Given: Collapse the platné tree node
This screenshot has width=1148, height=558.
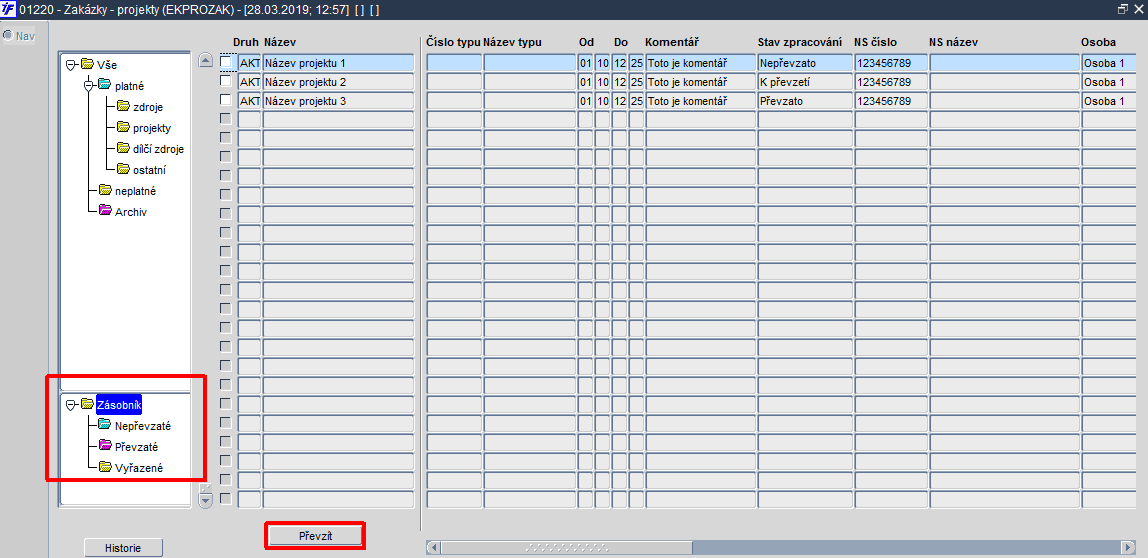Looking at the screenshot, I should (89, 86).
